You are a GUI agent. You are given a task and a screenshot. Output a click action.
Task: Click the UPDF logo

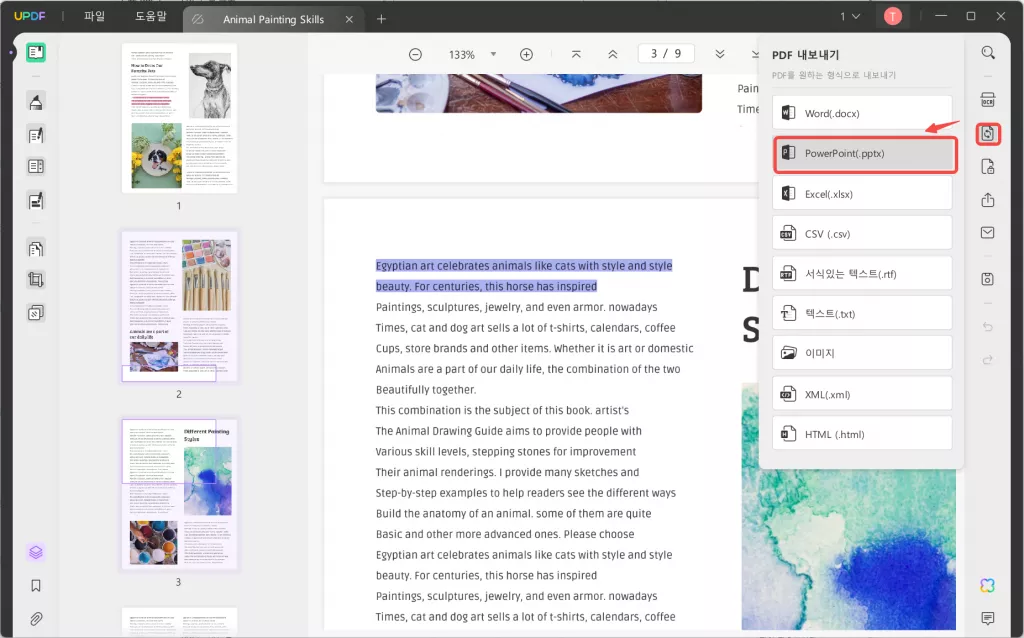click(x=30, y=16)
